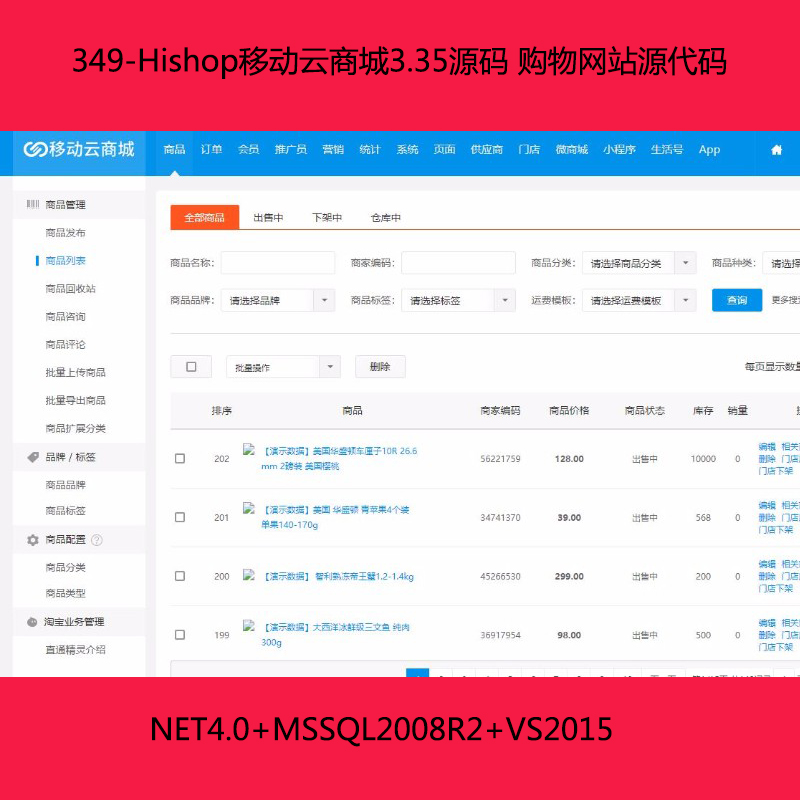Viewport: 800px width, 800px height.
Task: Click the gear icon beside 商品配置
Action: click(x=33, y=540)
